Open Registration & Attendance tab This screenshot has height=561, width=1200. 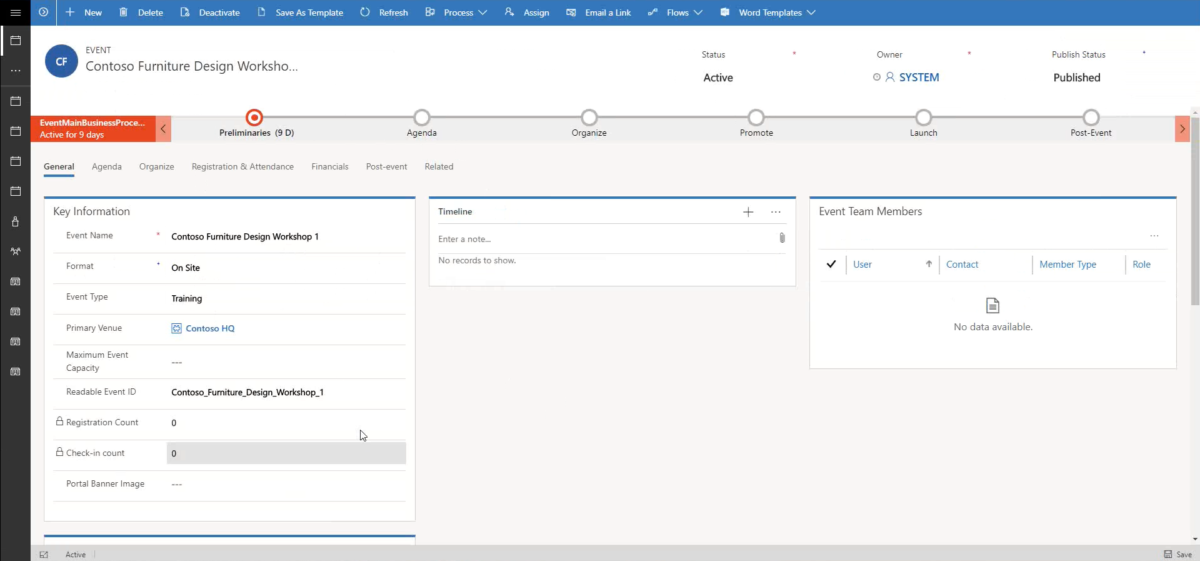[243, 167]
